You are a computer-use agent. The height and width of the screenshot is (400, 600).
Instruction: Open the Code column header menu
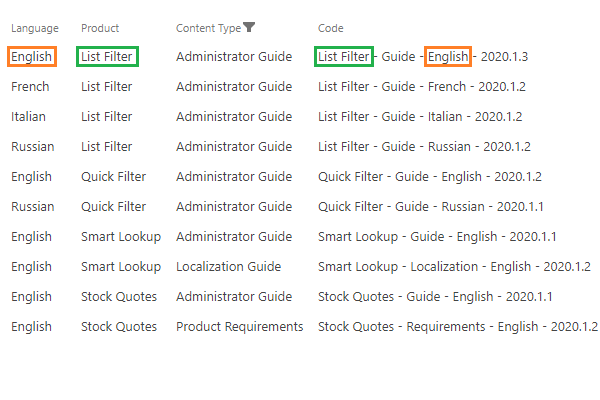pos(331,28)
